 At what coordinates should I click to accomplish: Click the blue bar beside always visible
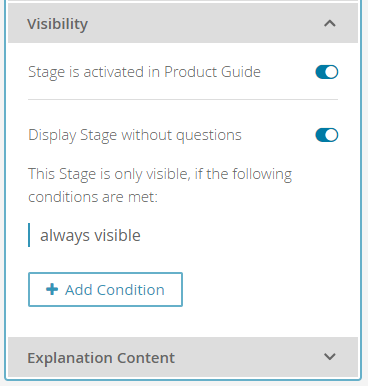(29, 235)
